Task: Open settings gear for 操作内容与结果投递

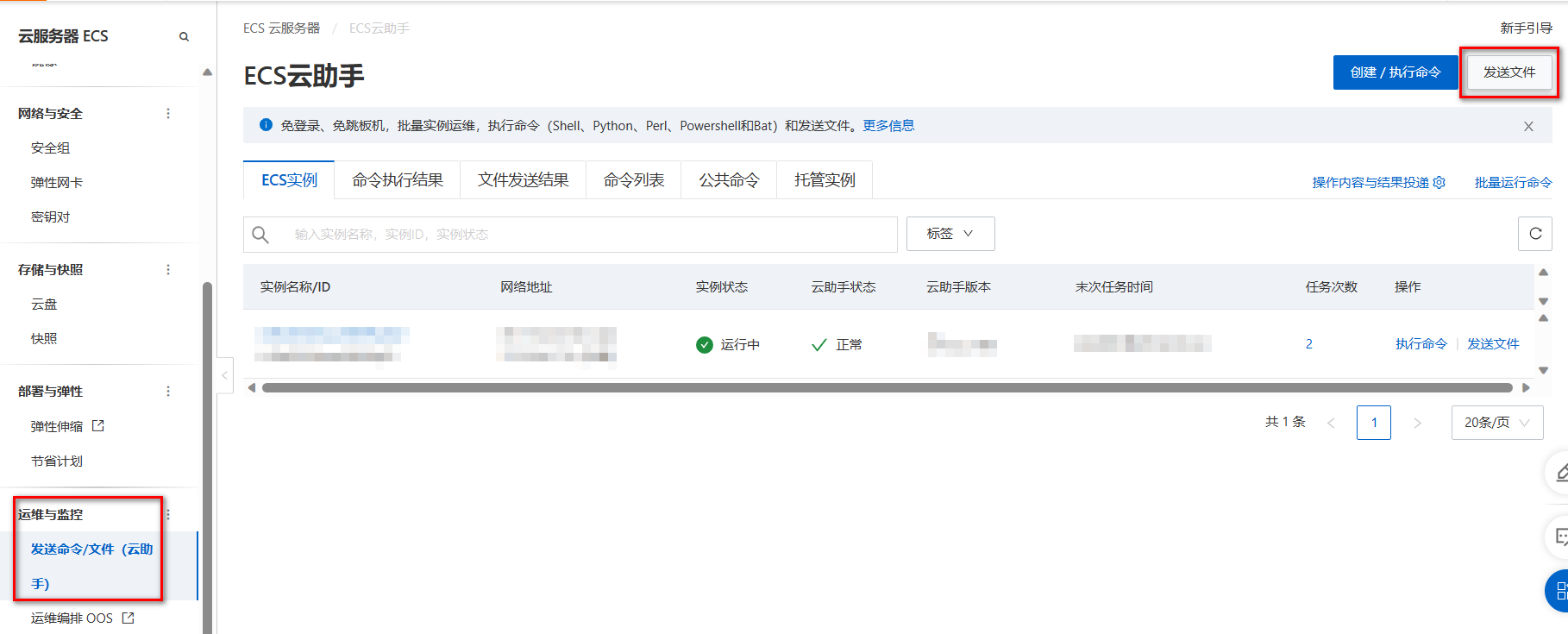Action: point(1439,182)
